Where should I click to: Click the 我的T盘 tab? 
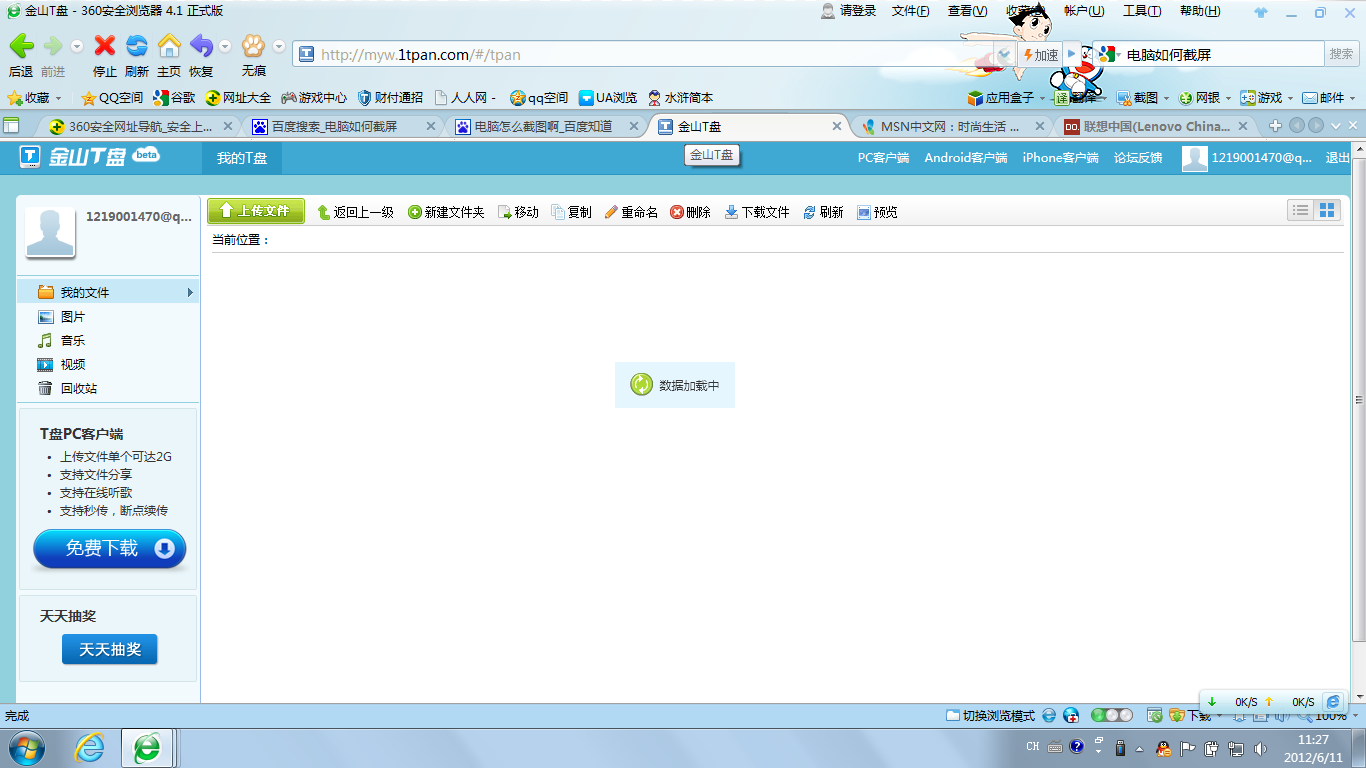[242, 158]
